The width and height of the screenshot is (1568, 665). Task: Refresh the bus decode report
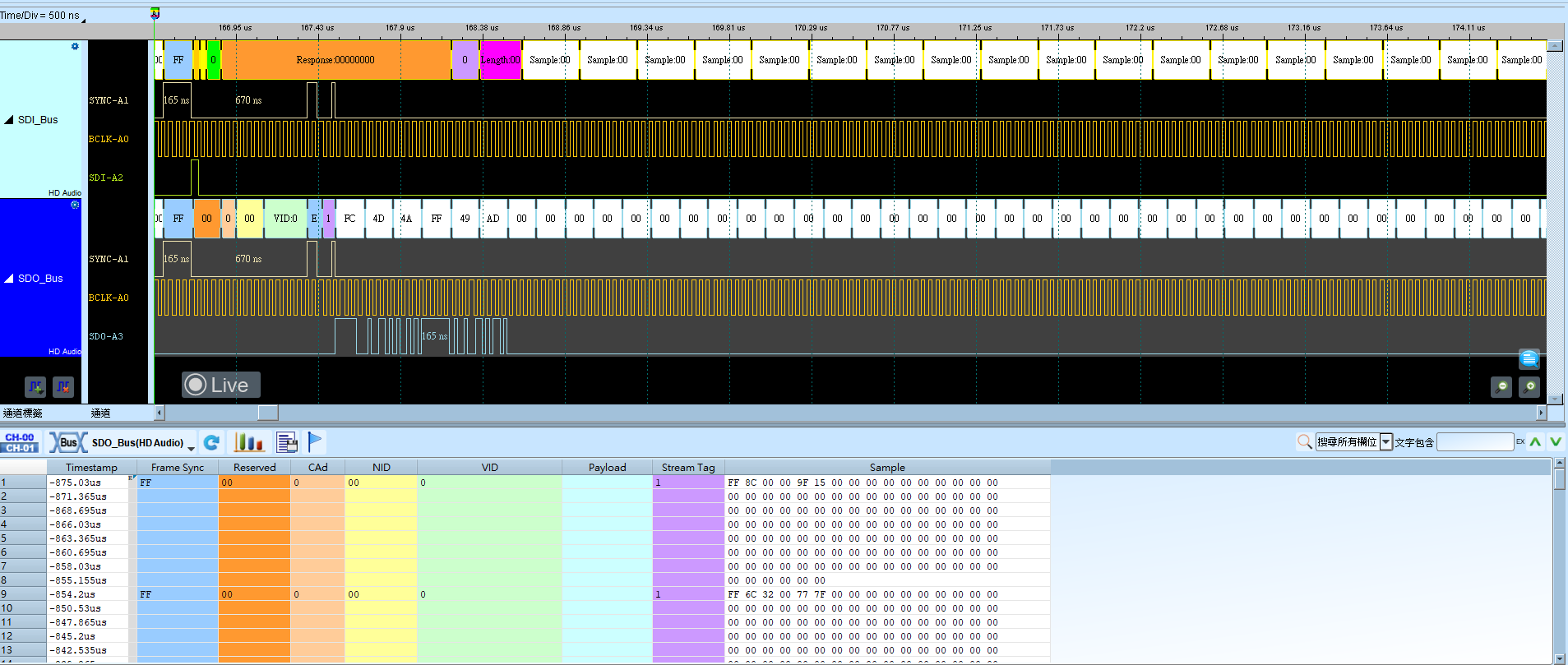coord(211,443)
